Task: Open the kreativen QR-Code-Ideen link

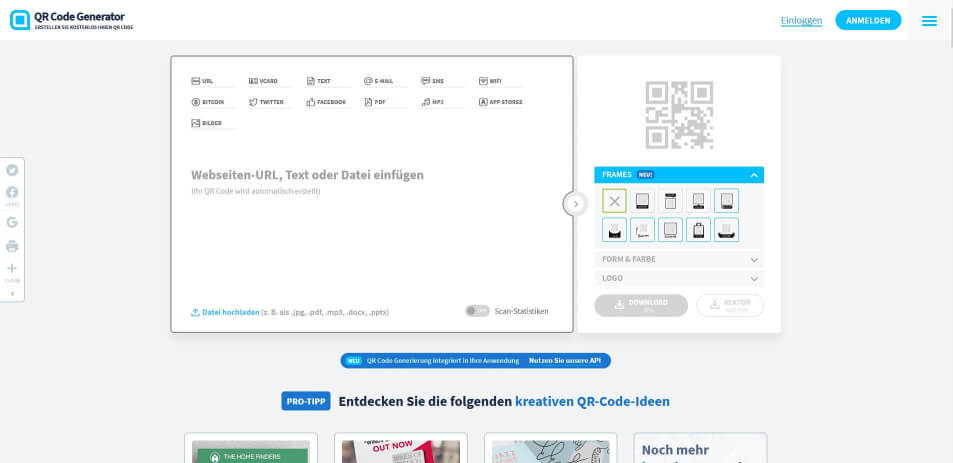Action: click(x=592, y=402)
